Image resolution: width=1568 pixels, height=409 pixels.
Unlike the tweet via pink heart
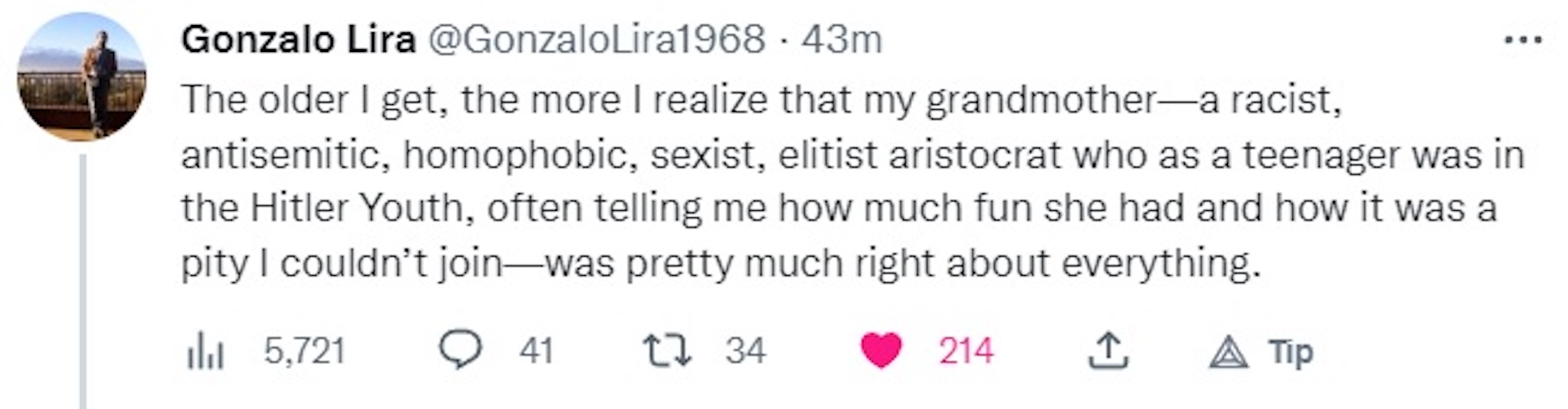(881, 351)
